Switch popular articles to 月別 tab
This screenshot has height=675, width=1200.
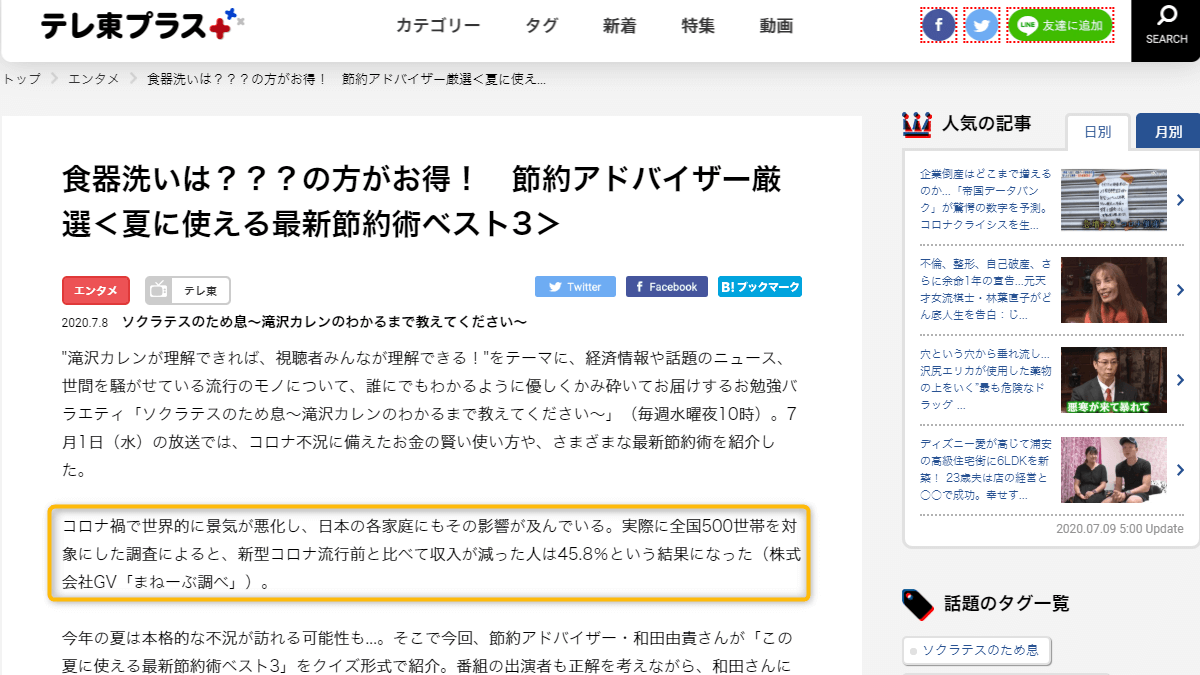pos(1167,131)
